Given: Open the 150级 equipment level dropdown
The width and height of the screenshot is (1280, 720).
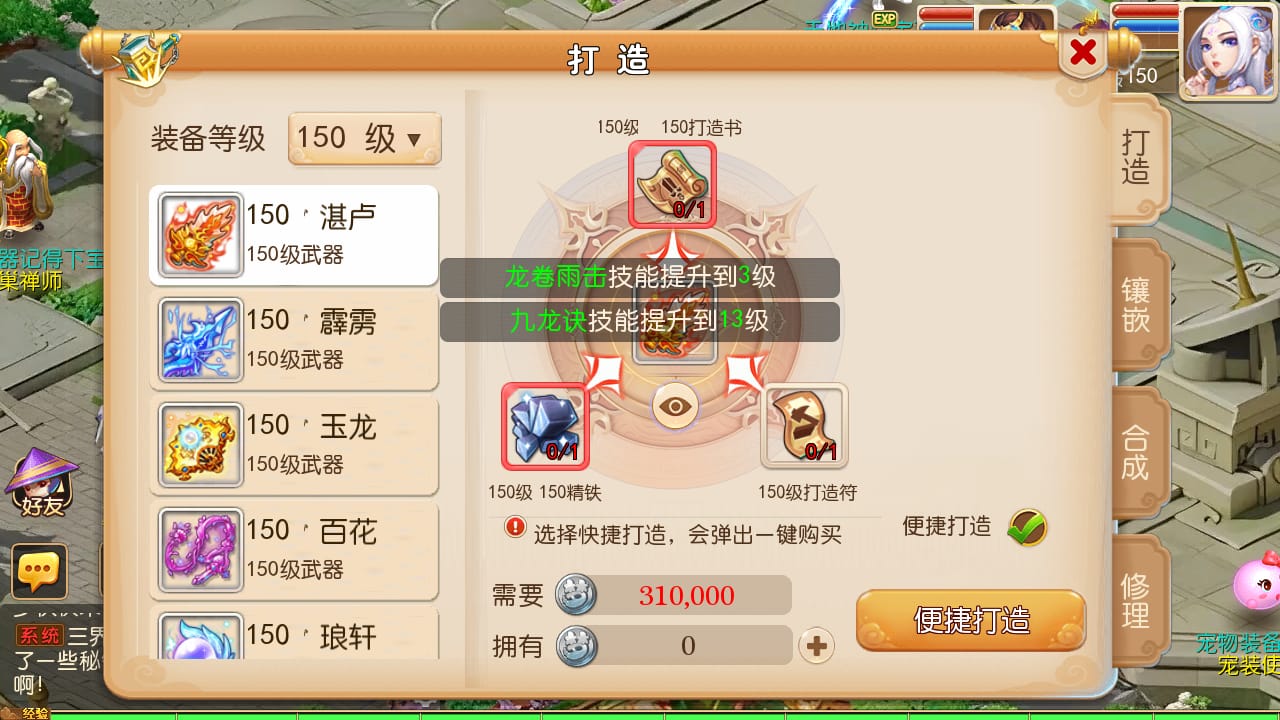Looking at the screenshot, I should point(364,138).
